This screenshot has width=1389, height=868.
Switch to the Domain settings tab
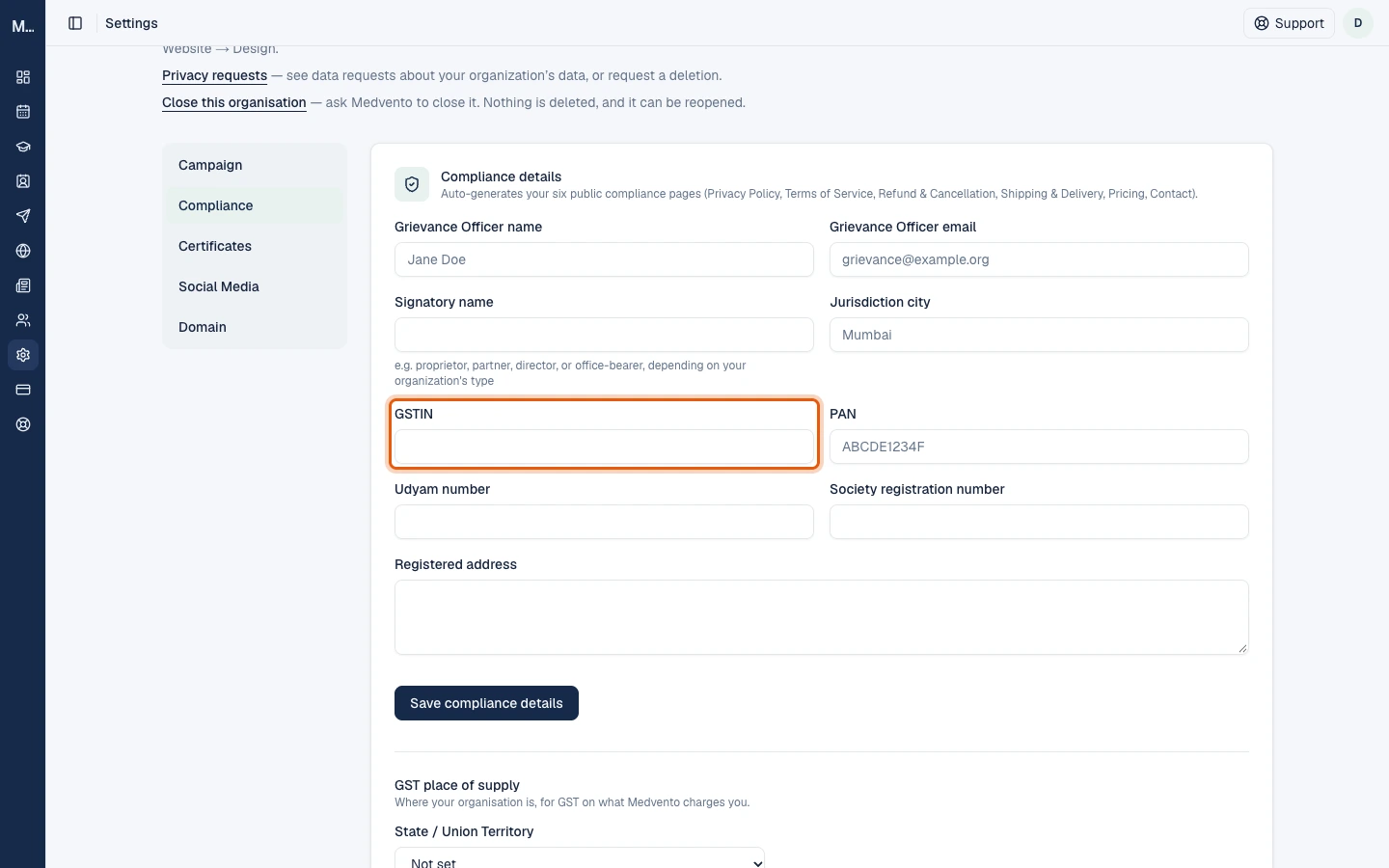255,327
